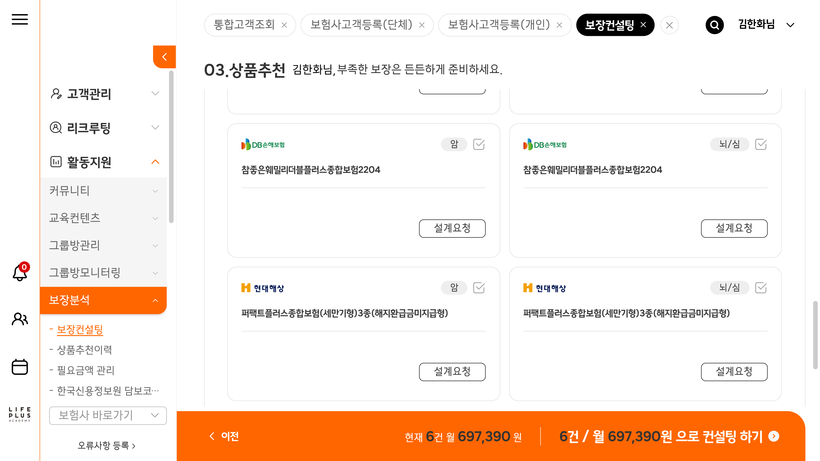This screenshot has width=820, height=461.
Task: Expand the 고객관리 menu section
Action: point(104,94)
